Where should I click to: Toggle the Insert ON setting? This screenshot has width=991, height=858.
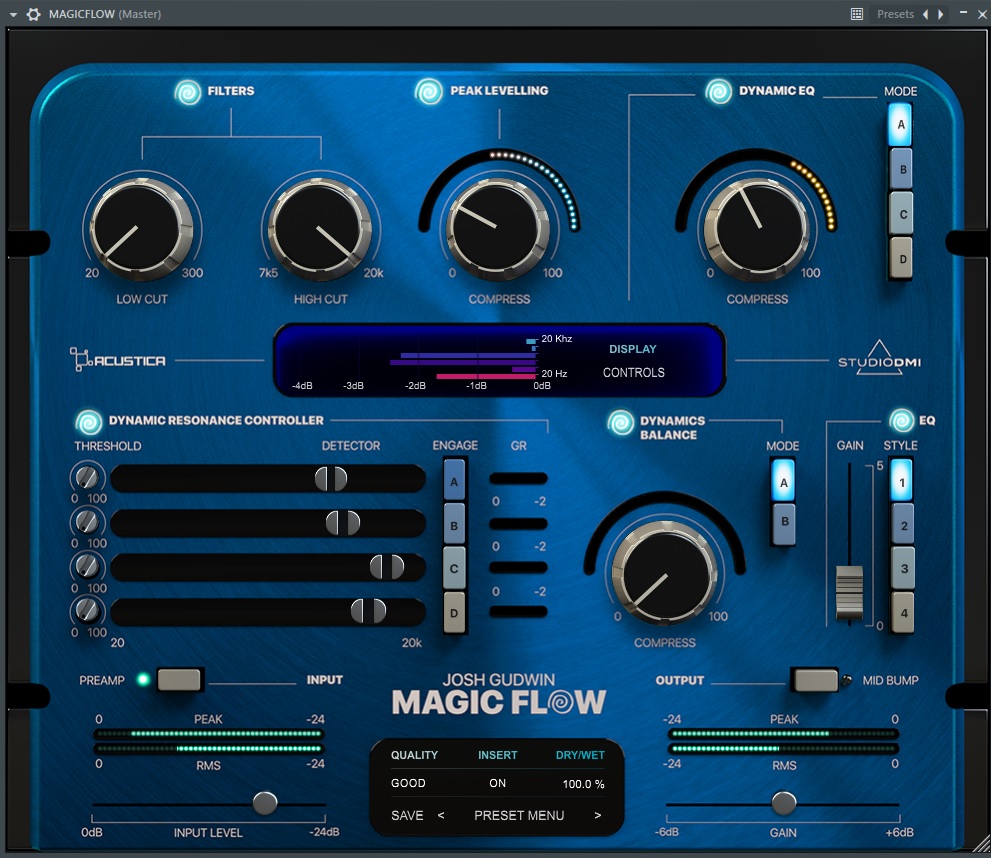point(497,783)
